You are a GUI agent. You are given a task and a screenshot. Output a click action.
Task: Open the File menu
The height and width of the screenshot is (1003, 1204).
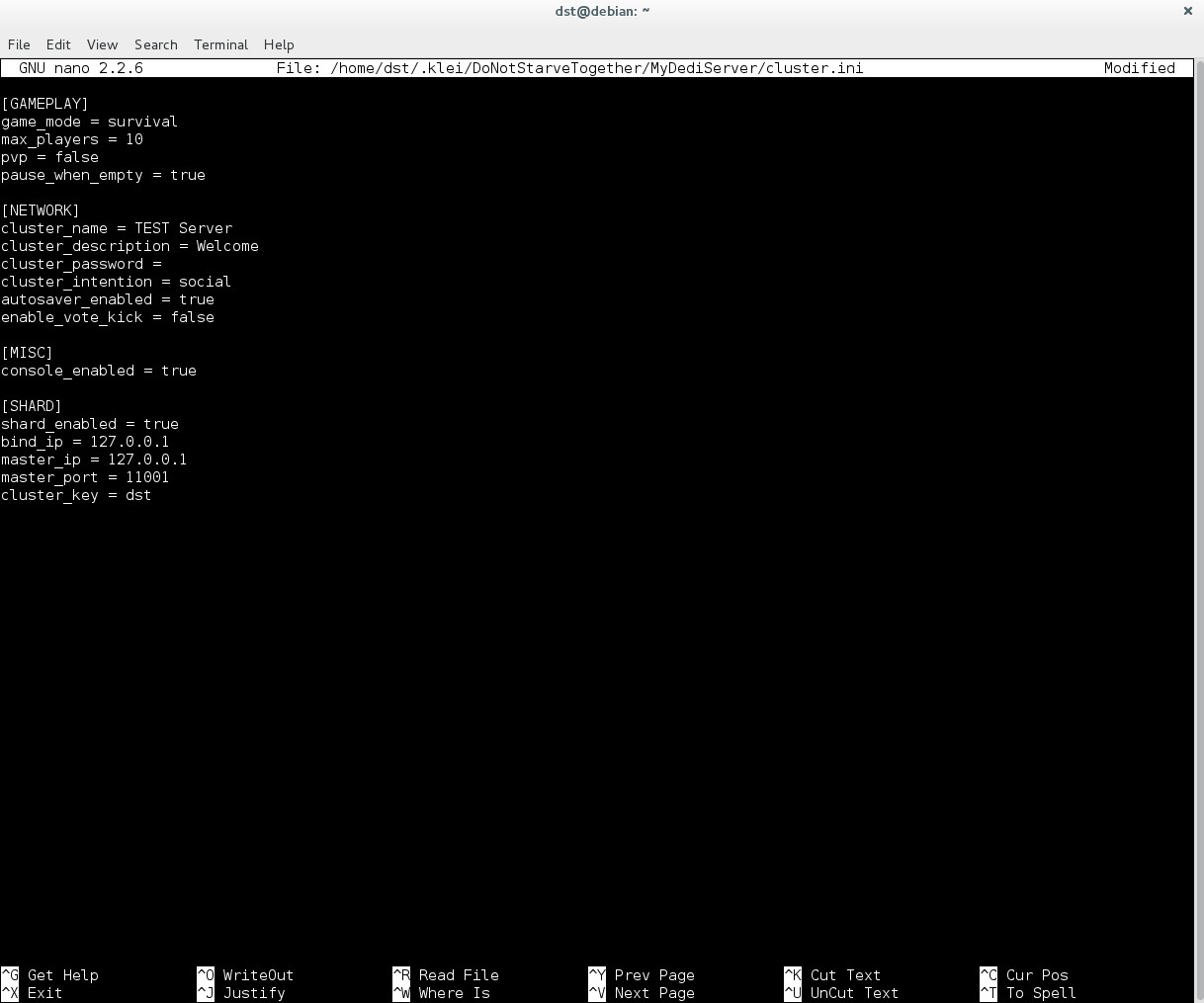click(19, 44)
